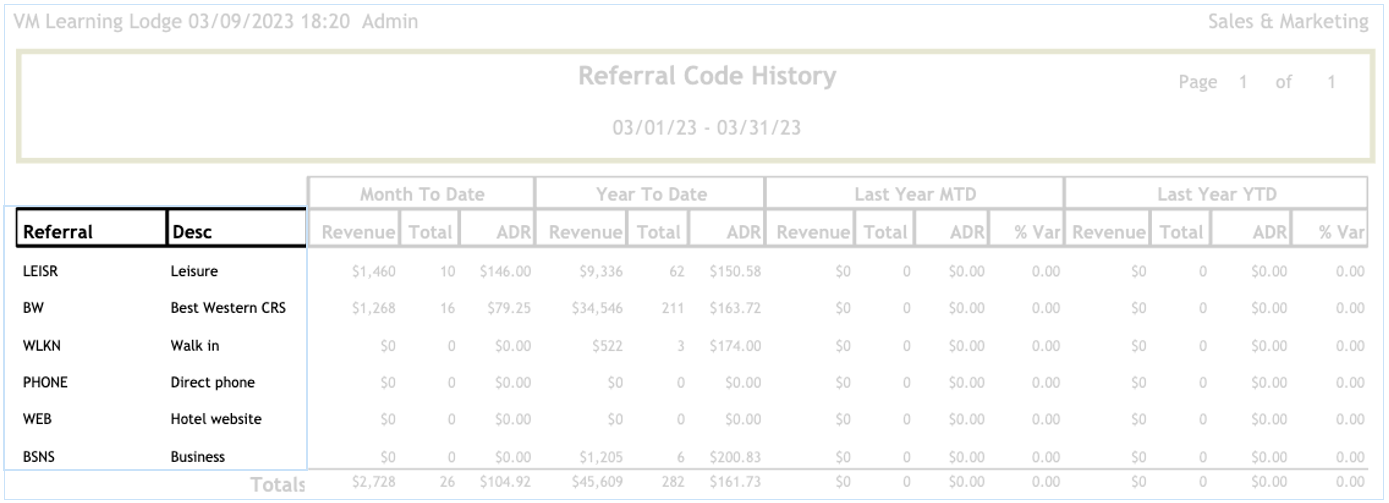Click the 03/01/23 - 03/31/23 date range
The image size is (1389, 503).
tap(707, 129)
